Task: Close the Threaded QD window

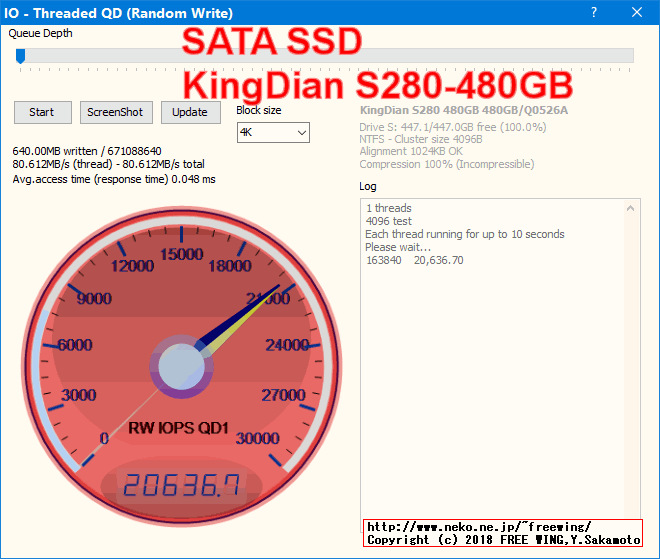Action: click(637, 12)
